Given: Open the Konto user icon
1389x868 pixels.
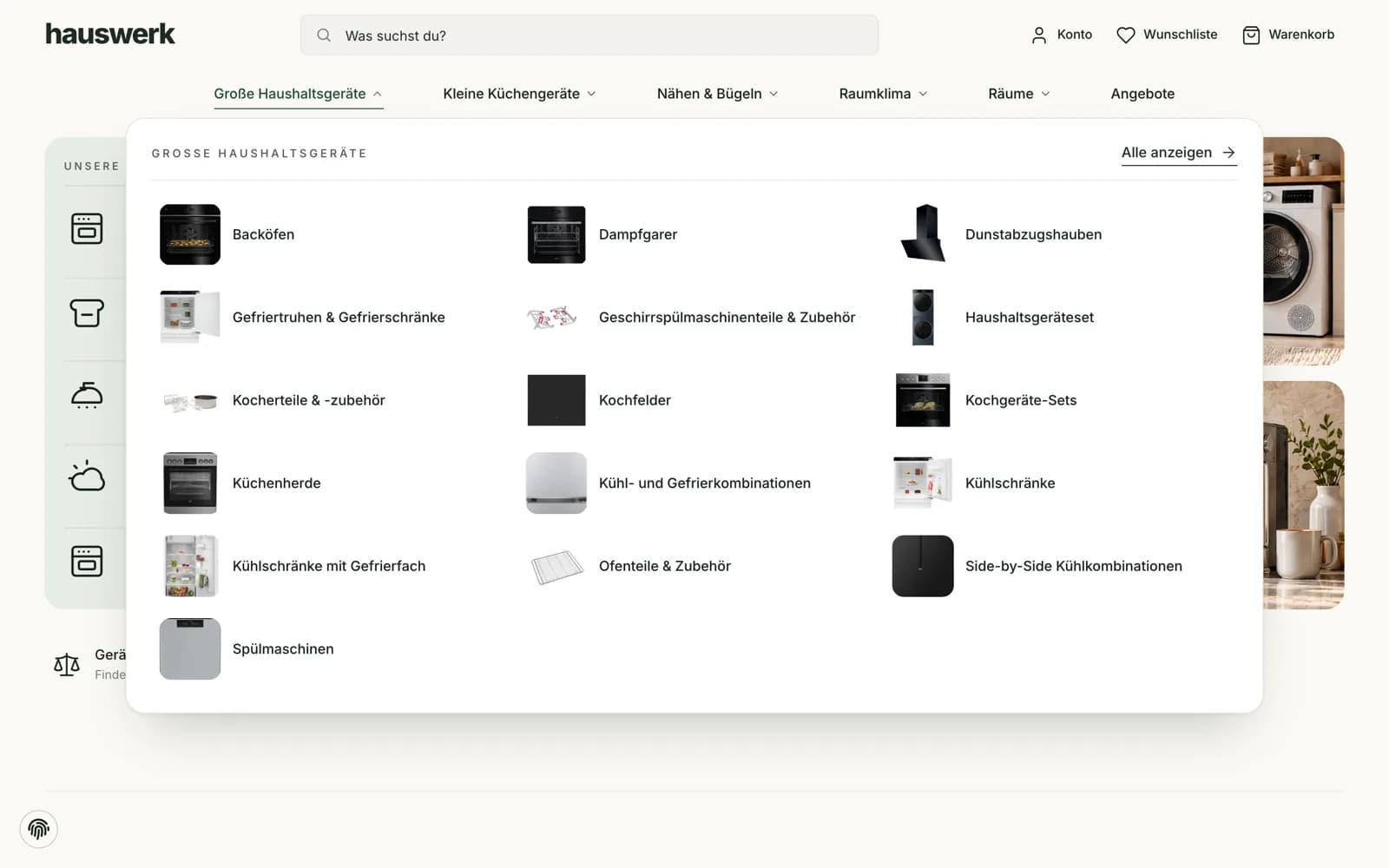Looking at the screenshot, I should [1038, 35].
